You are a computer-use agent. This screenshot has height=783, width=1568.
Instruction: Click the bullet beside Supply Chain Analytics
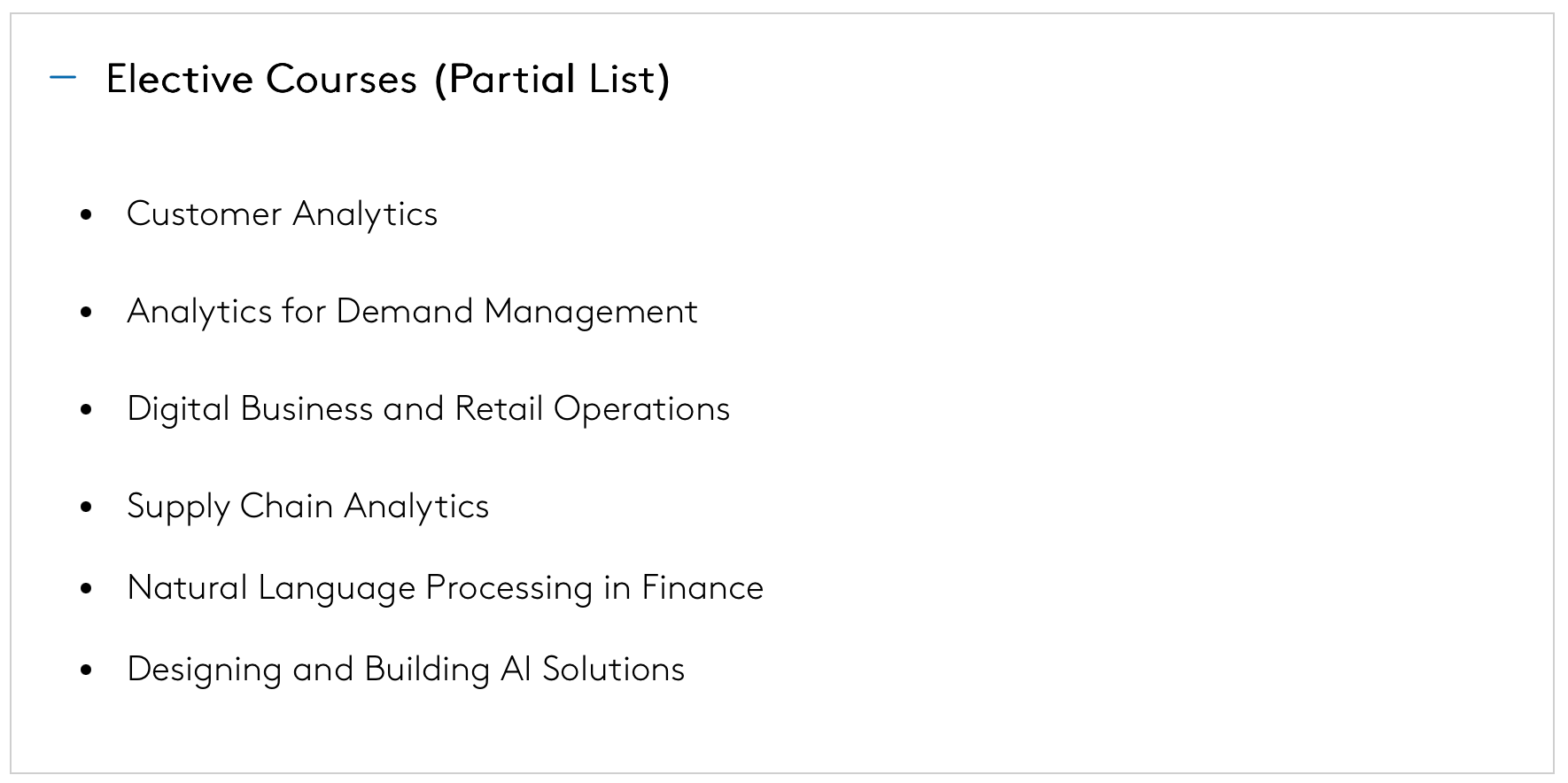point(86,507)
